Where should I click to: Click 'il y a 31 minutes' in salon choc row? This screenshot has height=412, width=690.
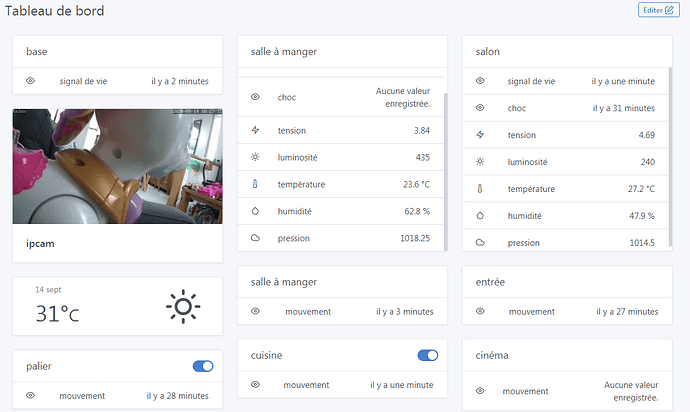[624, 108]
